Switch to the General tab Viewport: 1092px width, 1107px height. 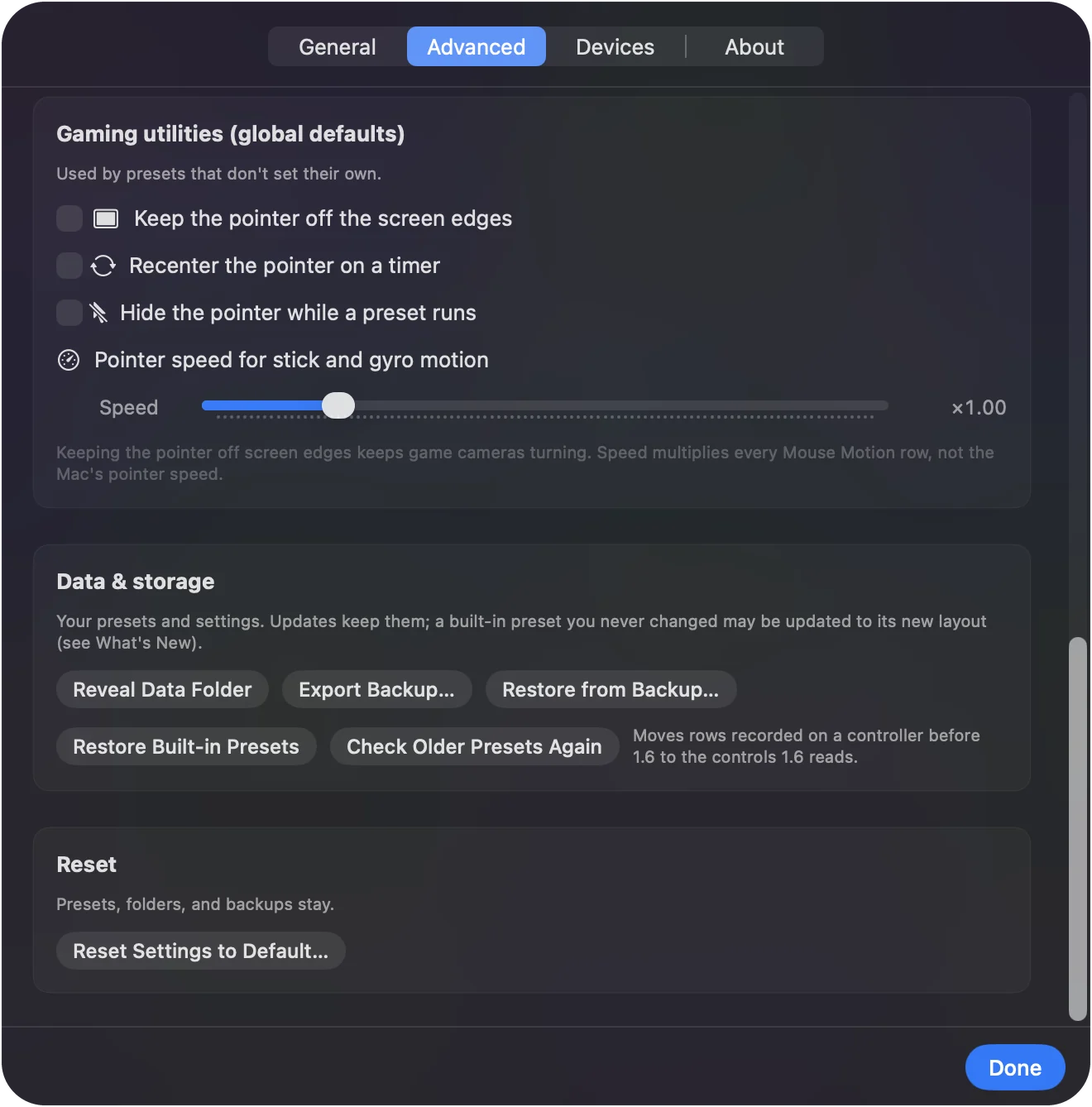click(338, 46)
